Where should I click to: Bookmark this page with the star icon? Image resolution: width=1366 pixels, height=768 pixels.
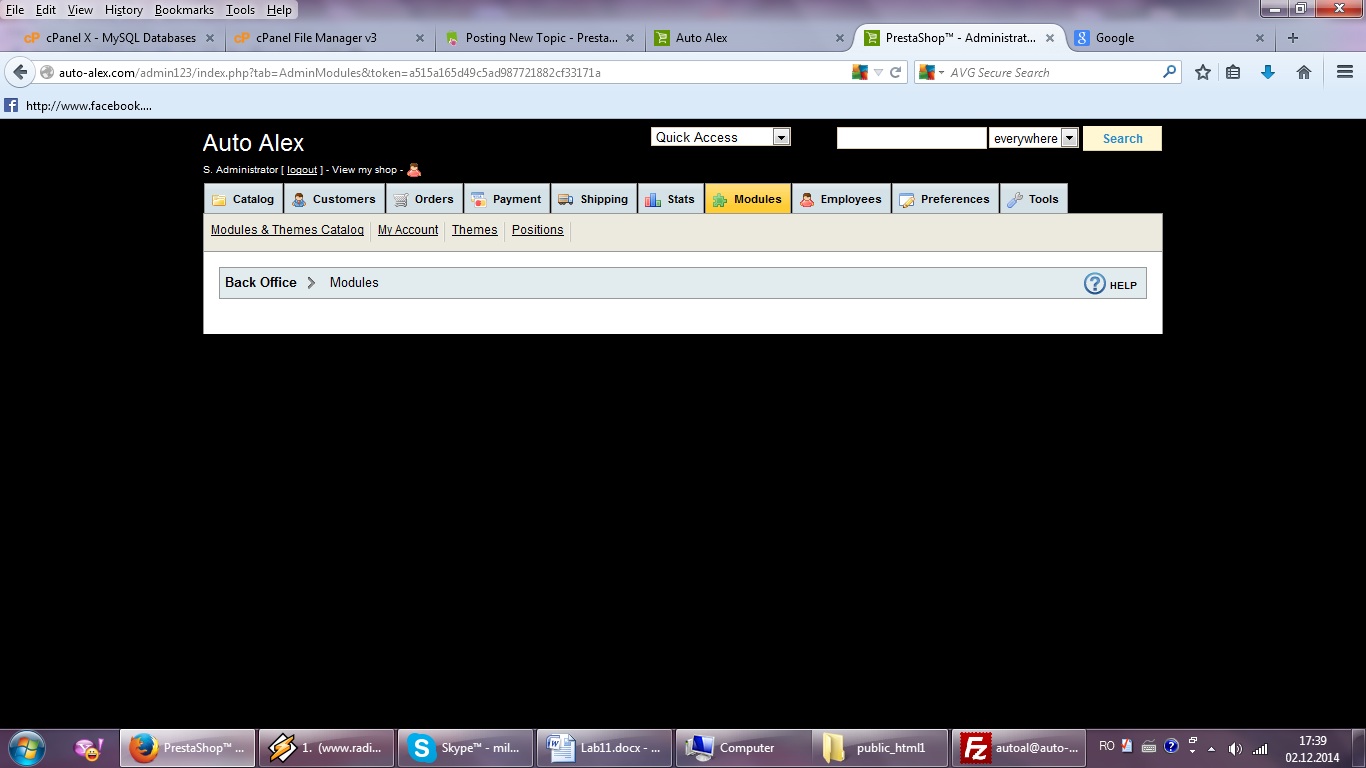tap(1203, 72)
